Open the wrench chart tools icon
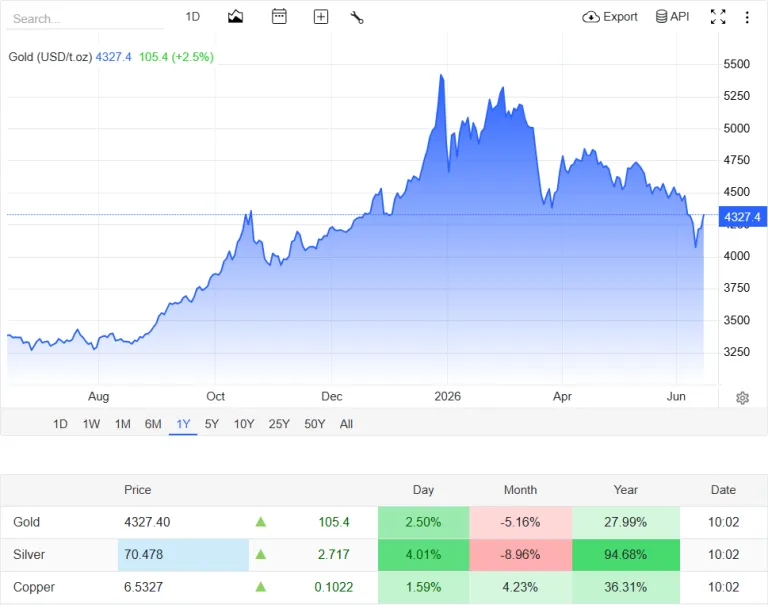Screen dimensions: 768x605 coord(357,18)
